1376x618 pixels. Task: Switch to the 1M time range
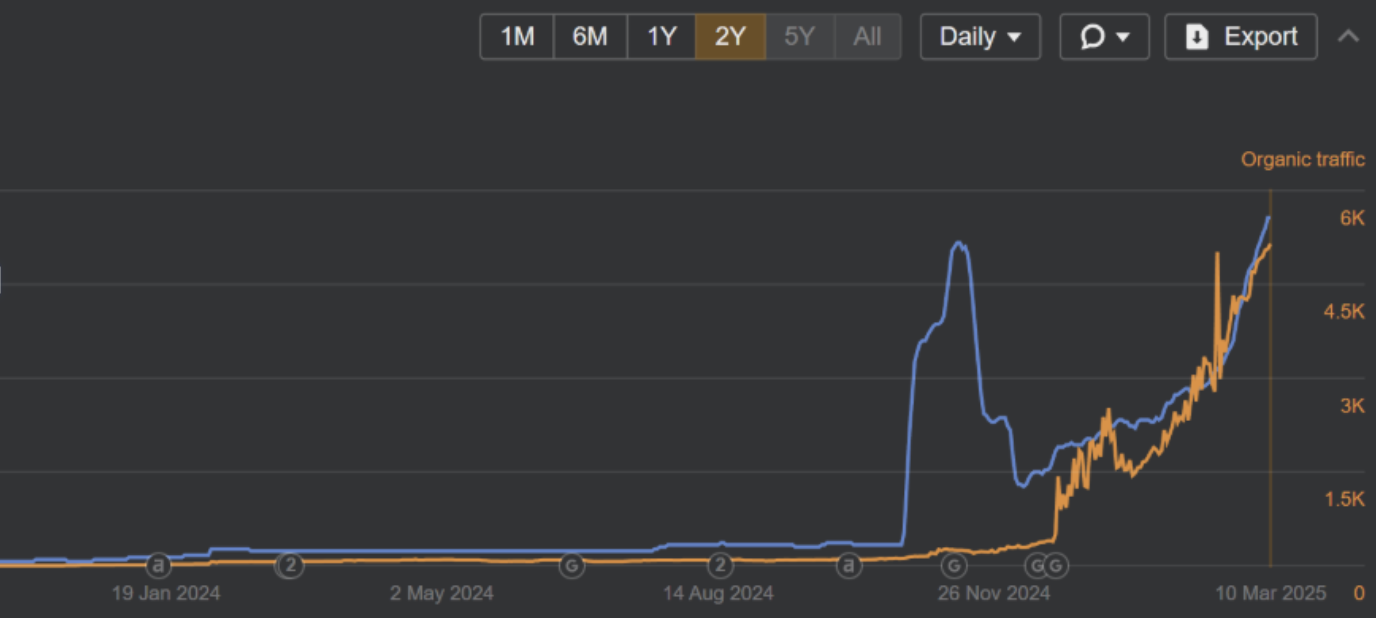[x=517, y=36]
